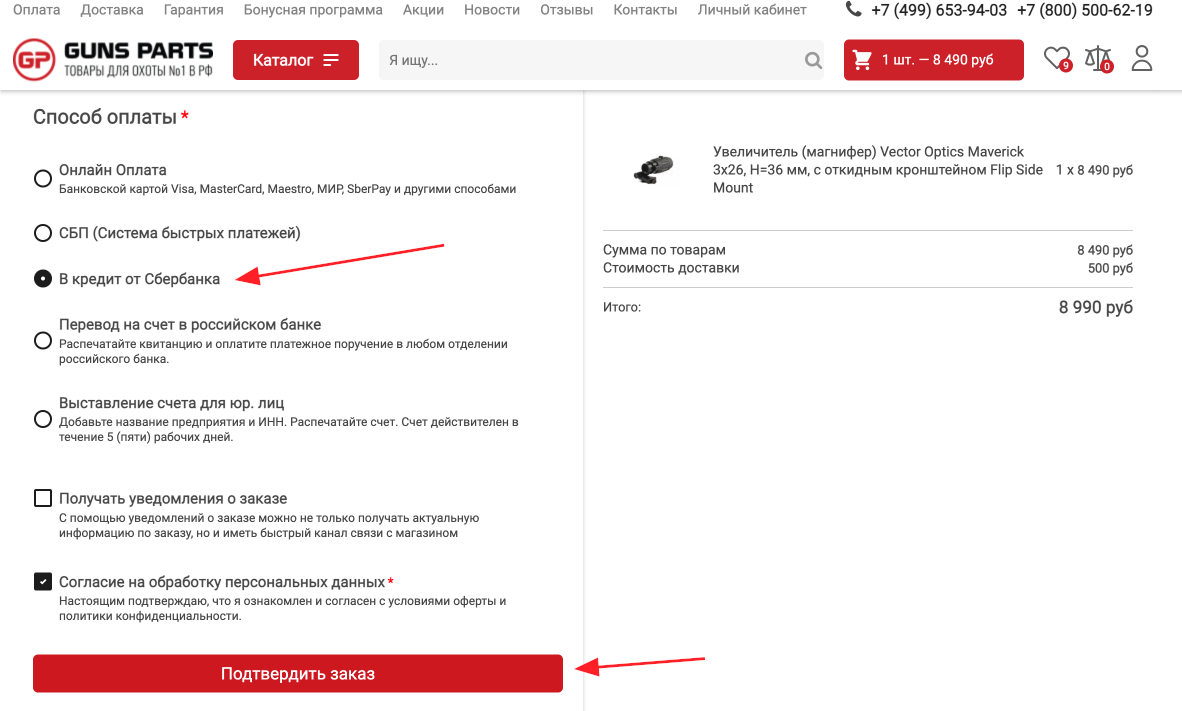
Task: Click the magnifier product thumbnail
Action: tap(654, 169)
